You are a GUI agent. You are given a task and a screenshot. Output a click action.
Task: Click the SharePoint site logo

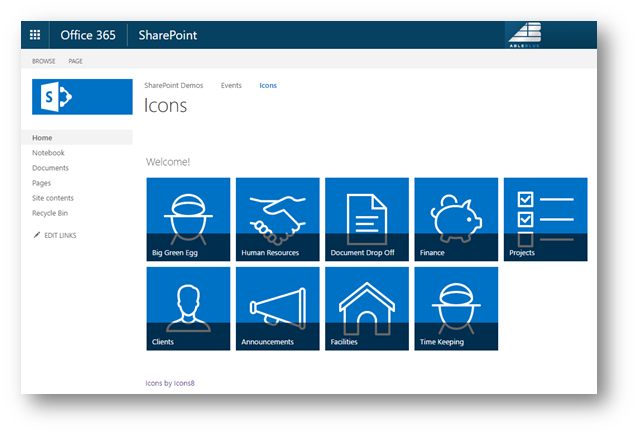point(82,97)
